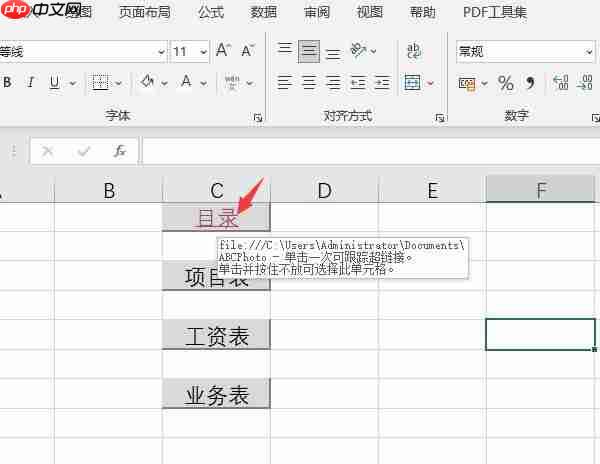600x464 pixels.
Task: Open the PDF工具集 ribbon tab
Action: pos(495,12)
